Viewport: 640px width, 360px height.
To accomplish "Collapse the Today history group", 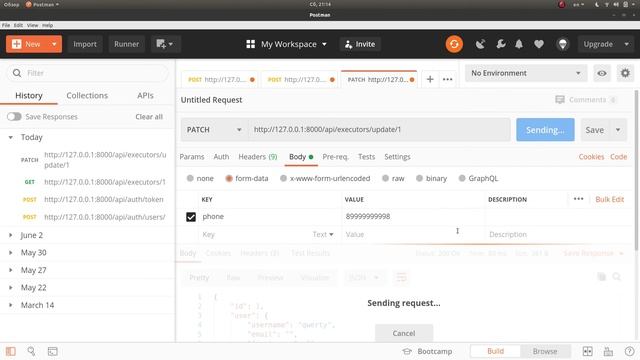I will (11, 137).
